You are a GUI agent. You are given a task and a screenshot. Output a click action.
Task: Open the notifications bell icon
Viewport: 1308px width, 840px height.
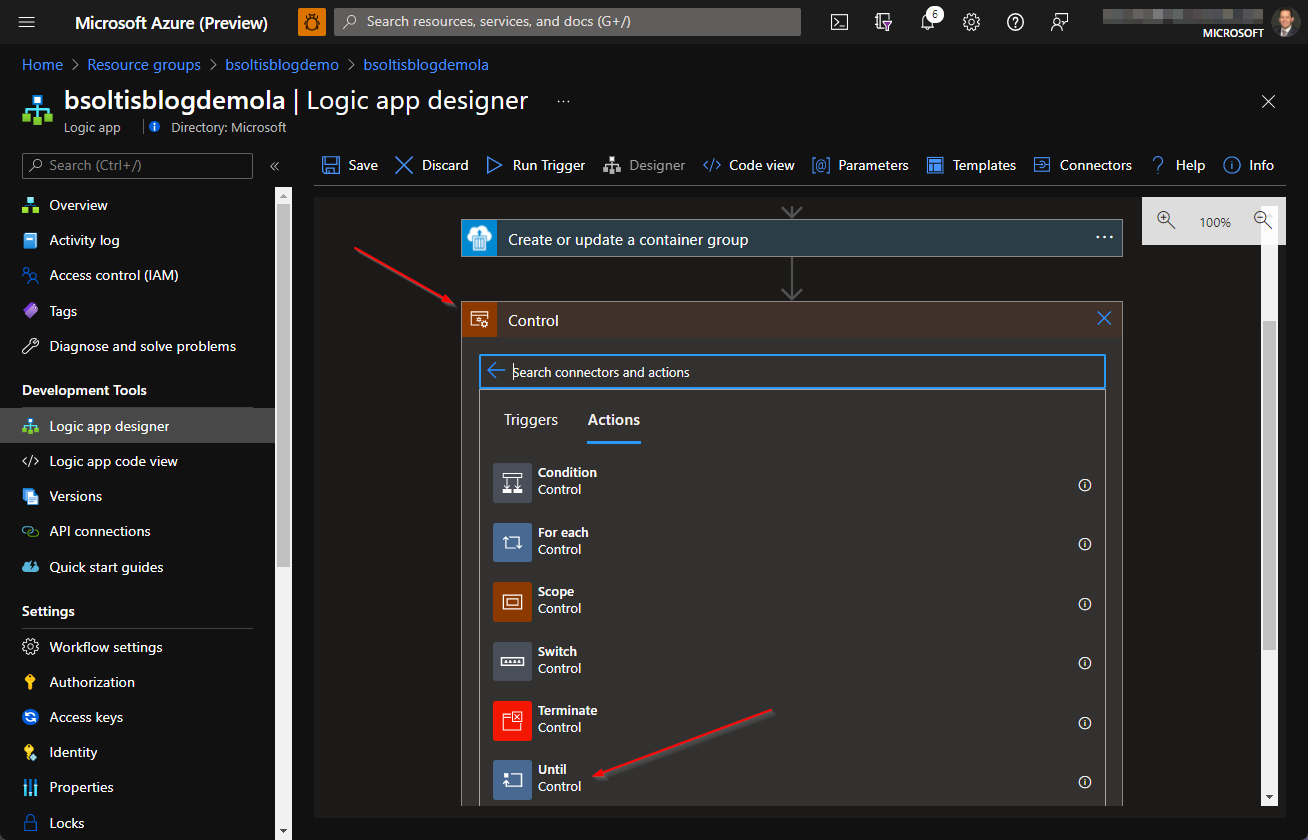[x=927, y=22]
